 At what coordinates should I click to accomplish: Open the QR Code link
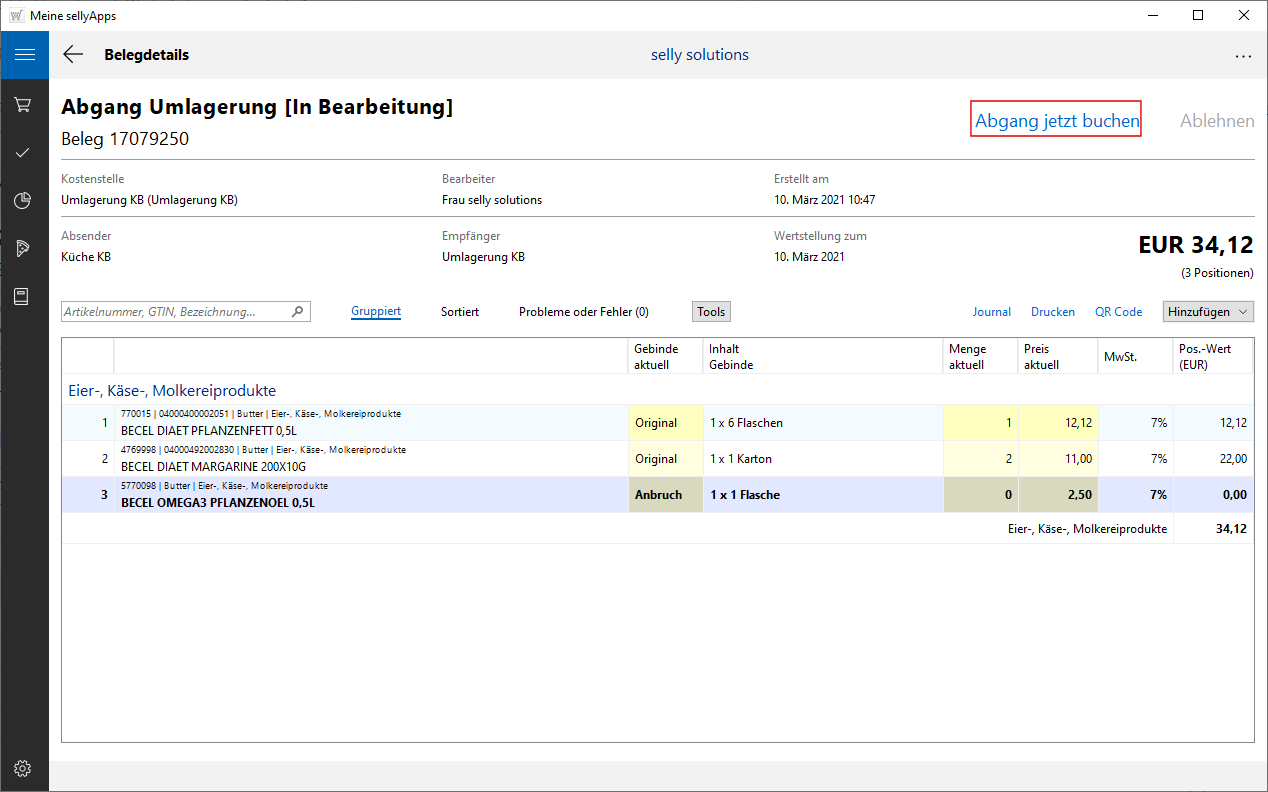(x=1118, y=312)
